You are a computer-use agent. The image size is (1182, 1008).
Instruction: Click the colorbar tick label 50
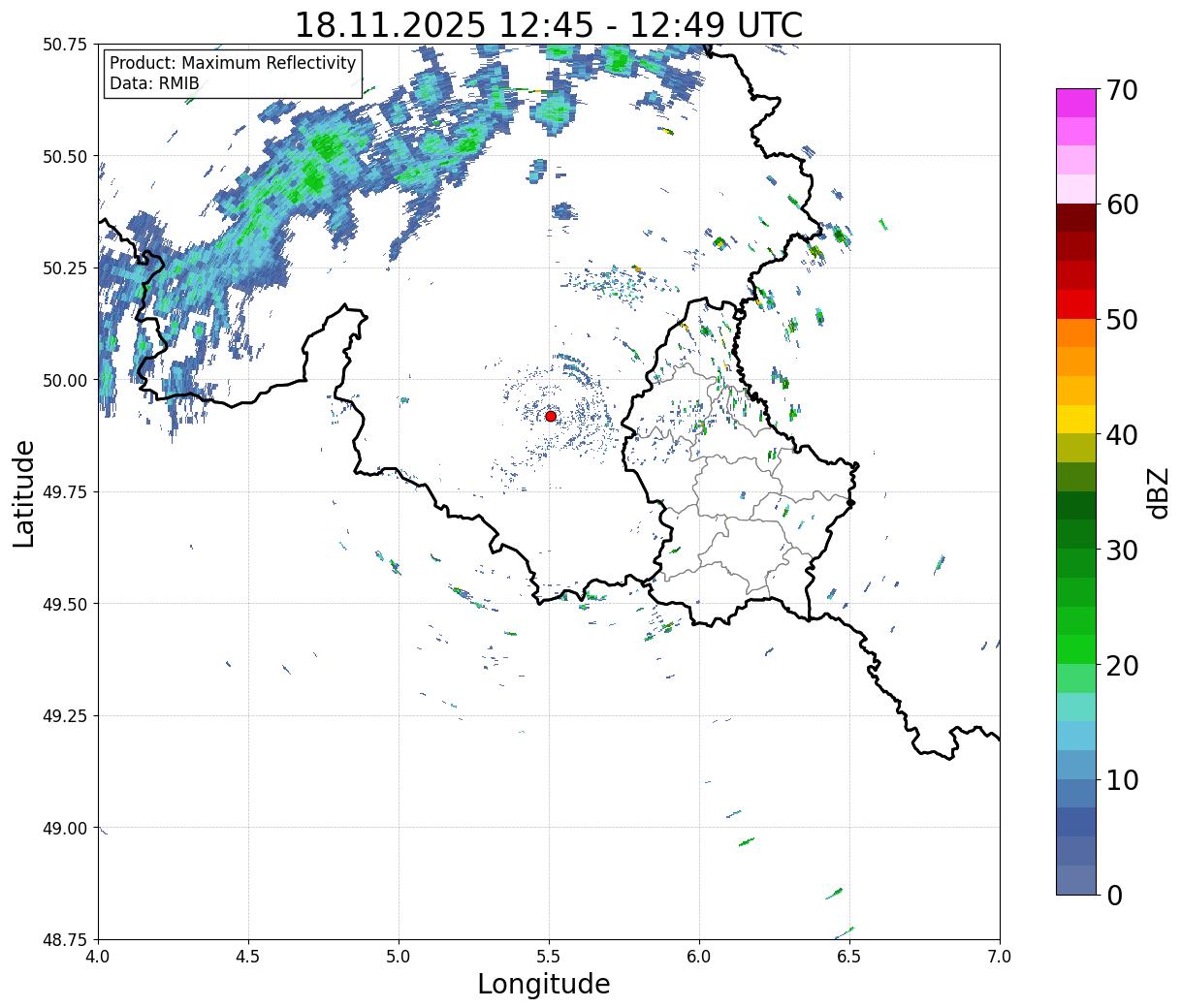point(1122,320)
